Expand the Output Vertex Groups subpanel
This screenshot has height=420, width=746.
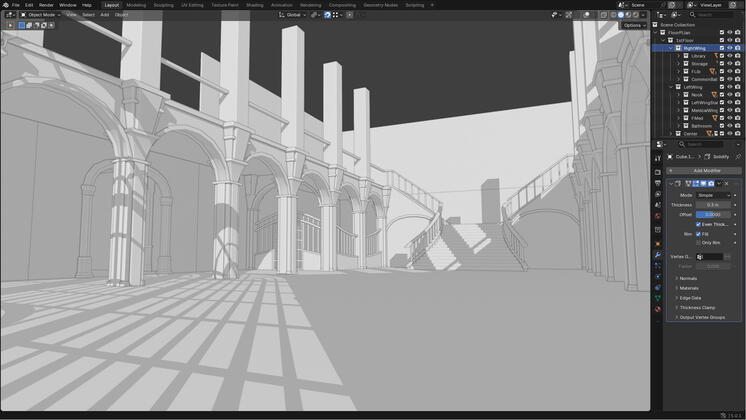pyautogui.click(x=702, y=317)
